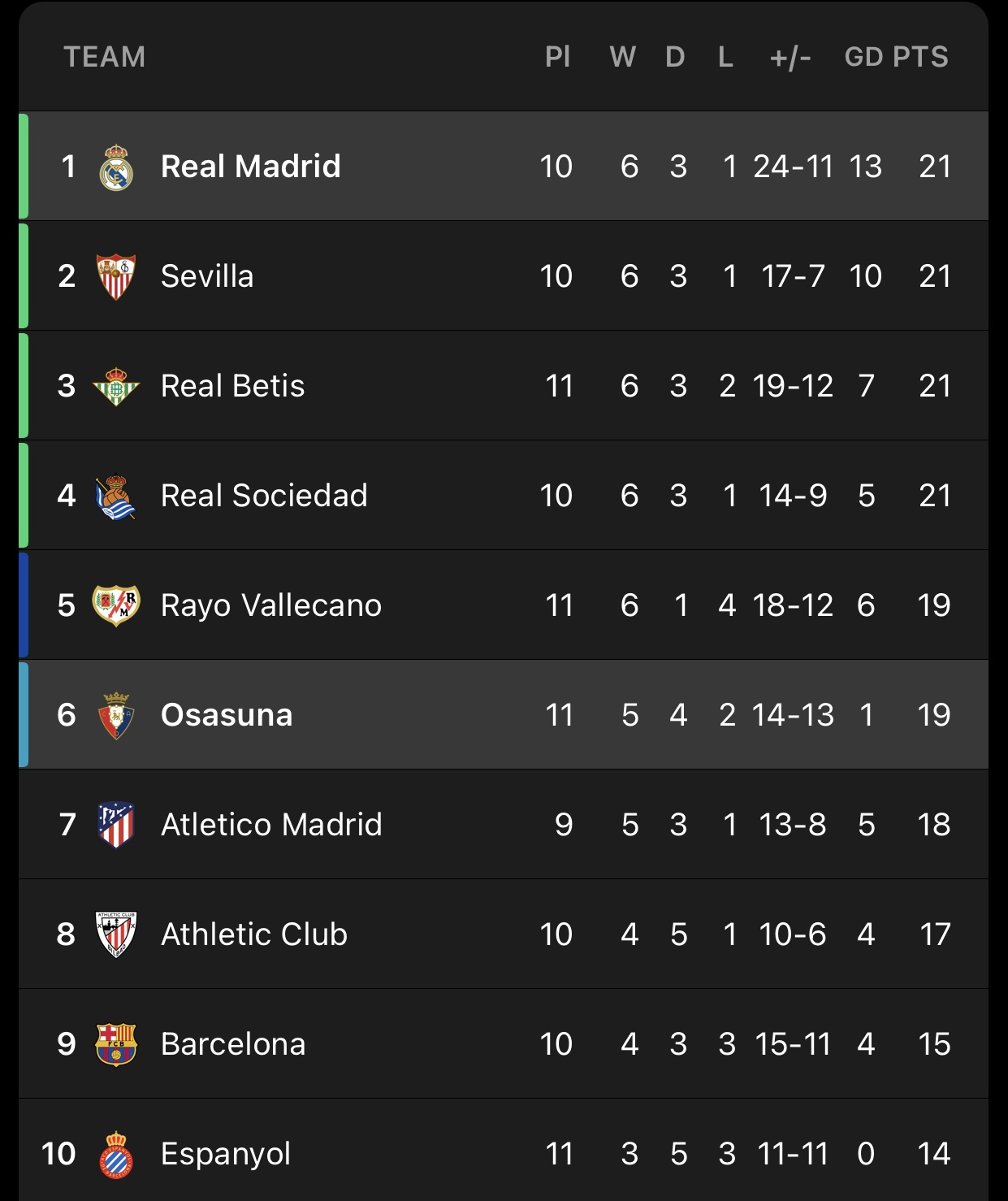
Task: Tap Espanyol's points total of 14
Action: pos(933,1154)
